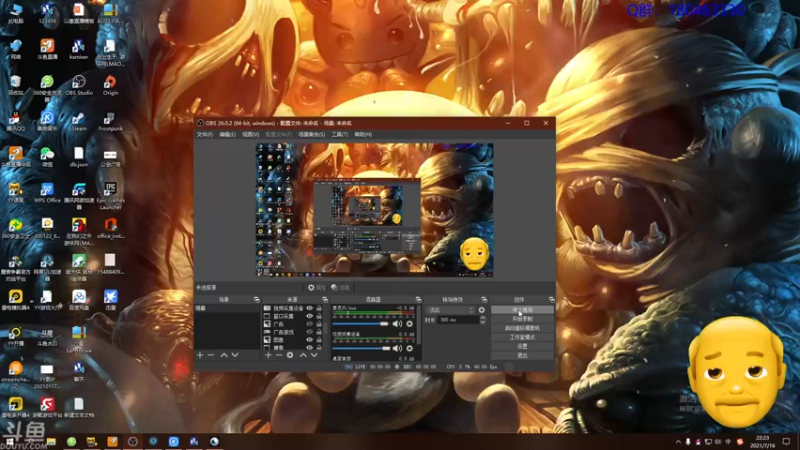
Task: Open the transition properties gear icon
Action: coord(482,310)
